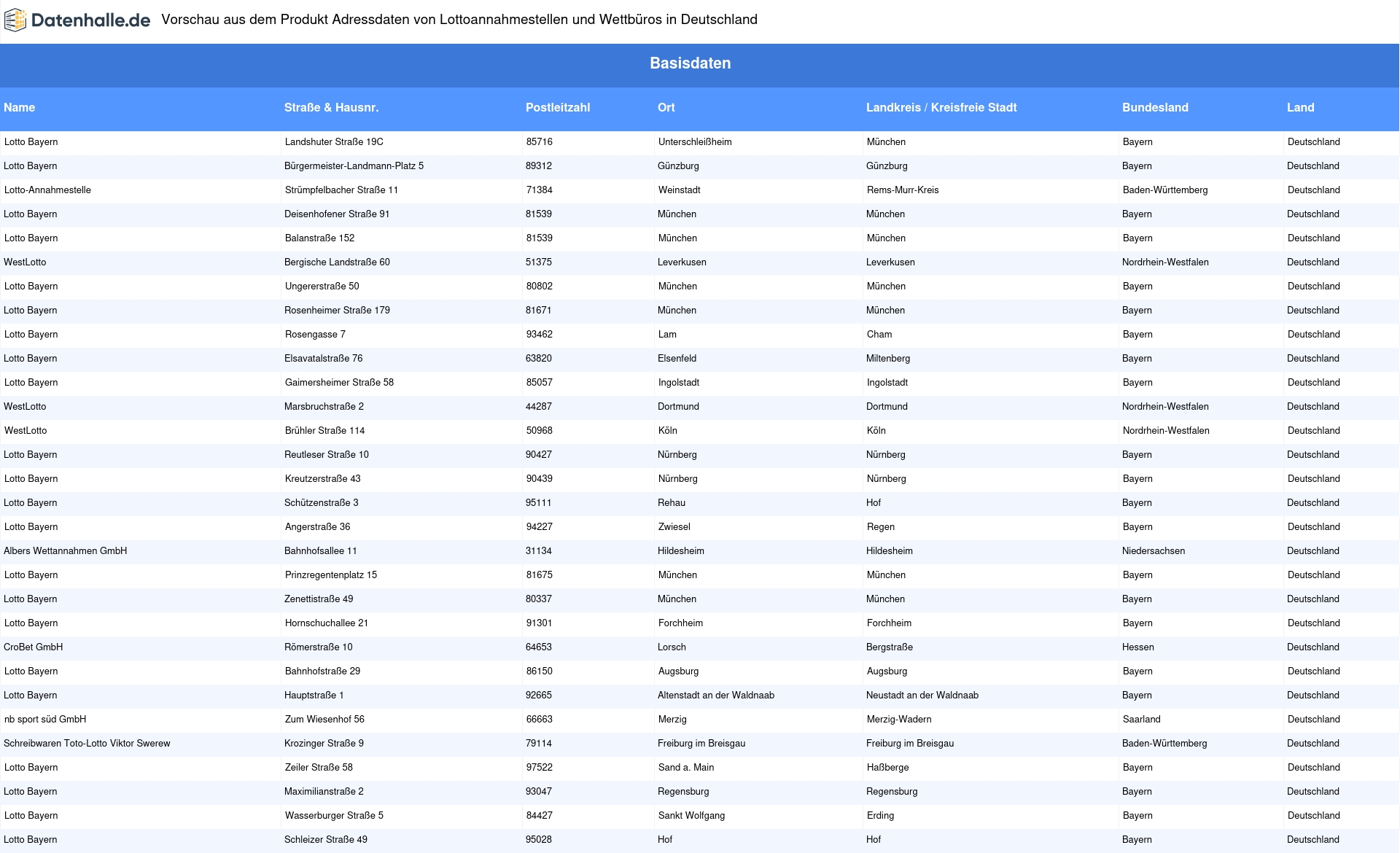
Task: Select the Basisdaten section header
Action: point(690,63)
